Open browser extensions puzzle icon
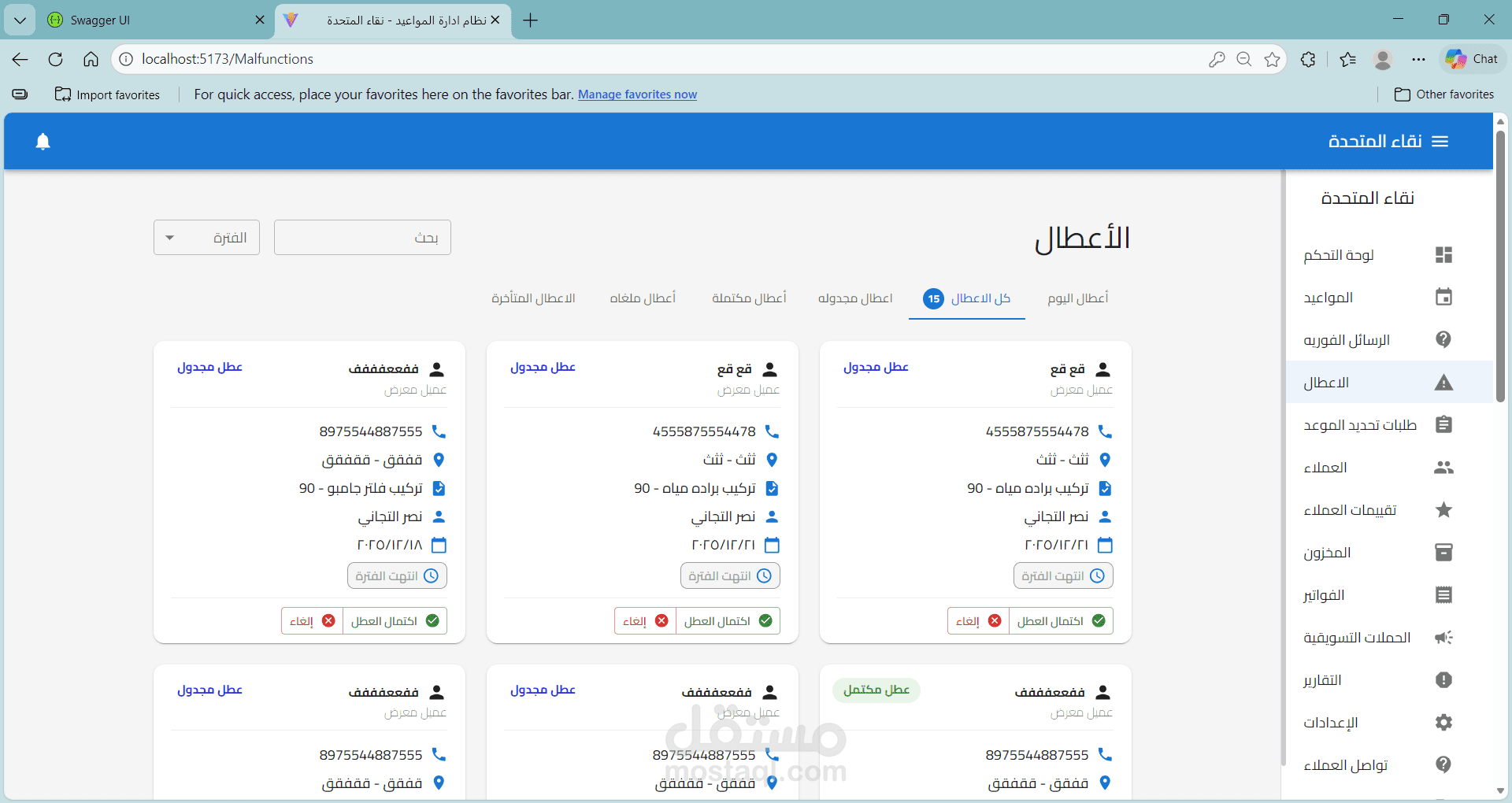The height and width of the screenshot is (803, 1512). (1308, 59)
